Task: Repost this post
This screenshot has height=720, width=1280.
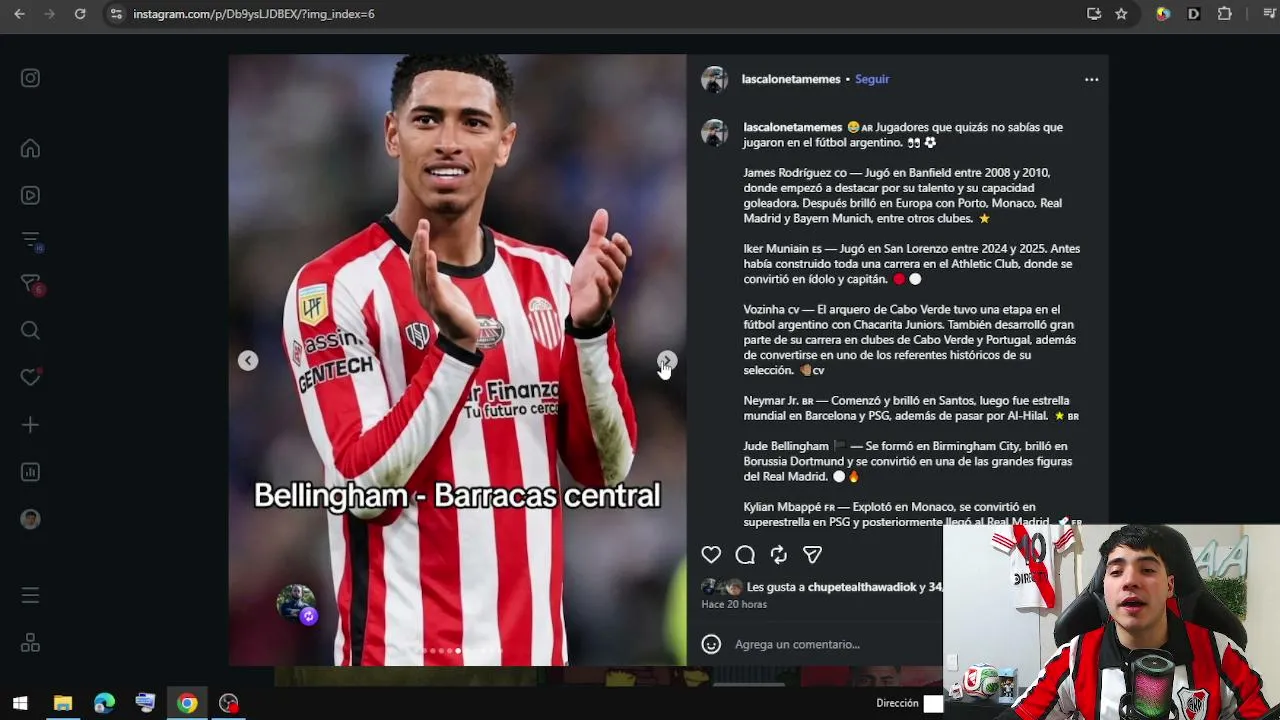Action: 779,555
